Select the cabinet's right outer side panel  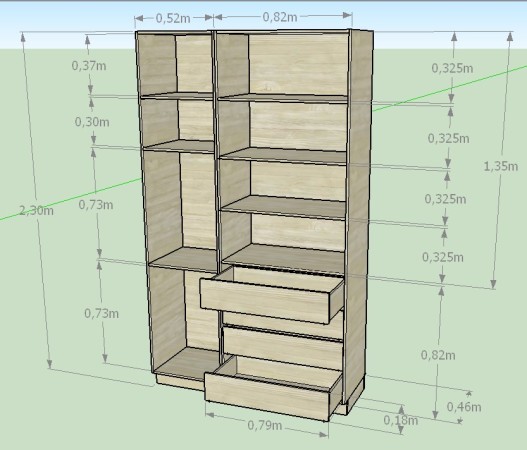coord(359,215)
